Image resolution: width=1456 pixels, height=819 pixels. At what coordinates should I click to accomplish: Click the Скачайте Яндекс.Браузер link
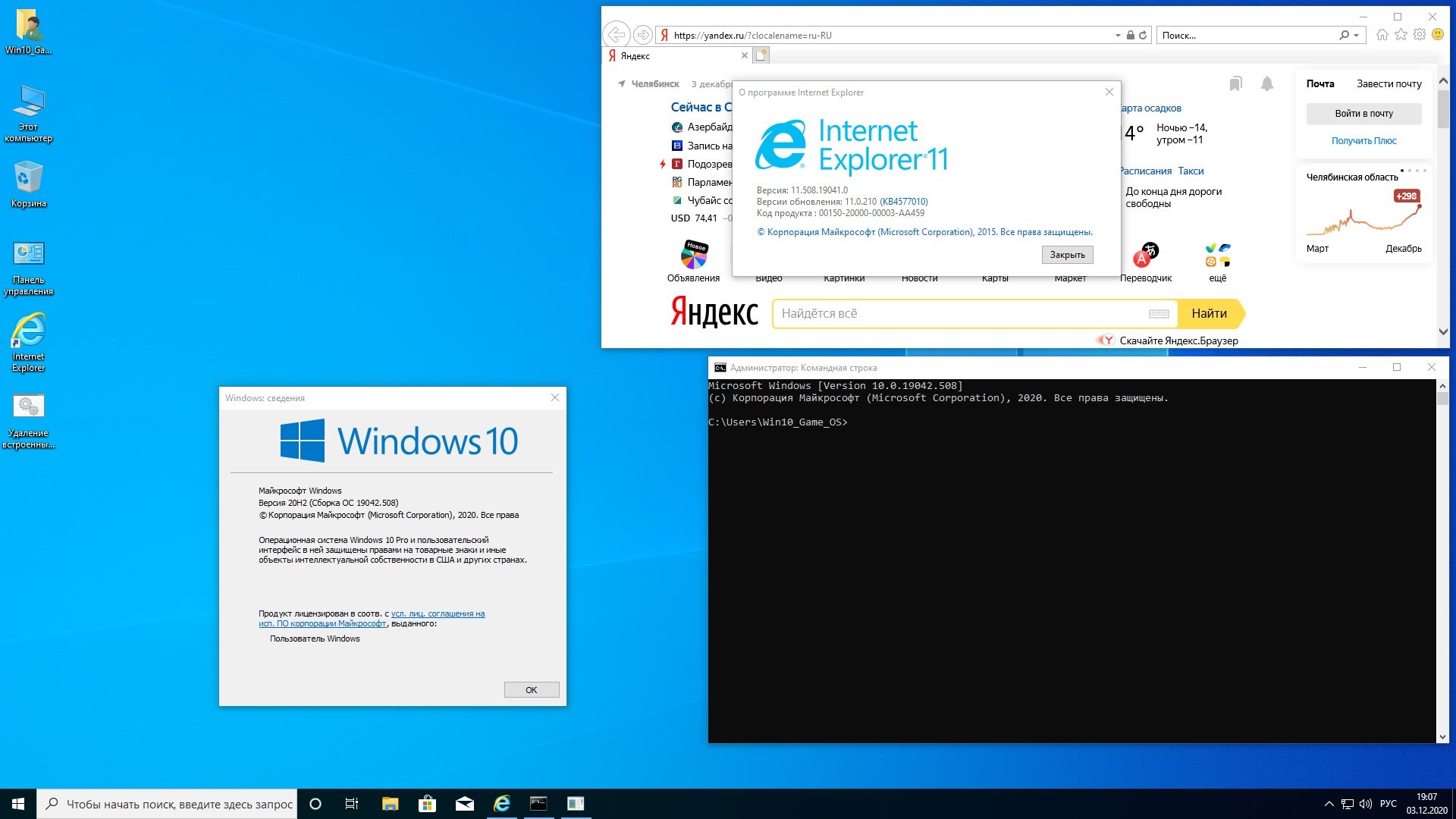click(1178, 340)
